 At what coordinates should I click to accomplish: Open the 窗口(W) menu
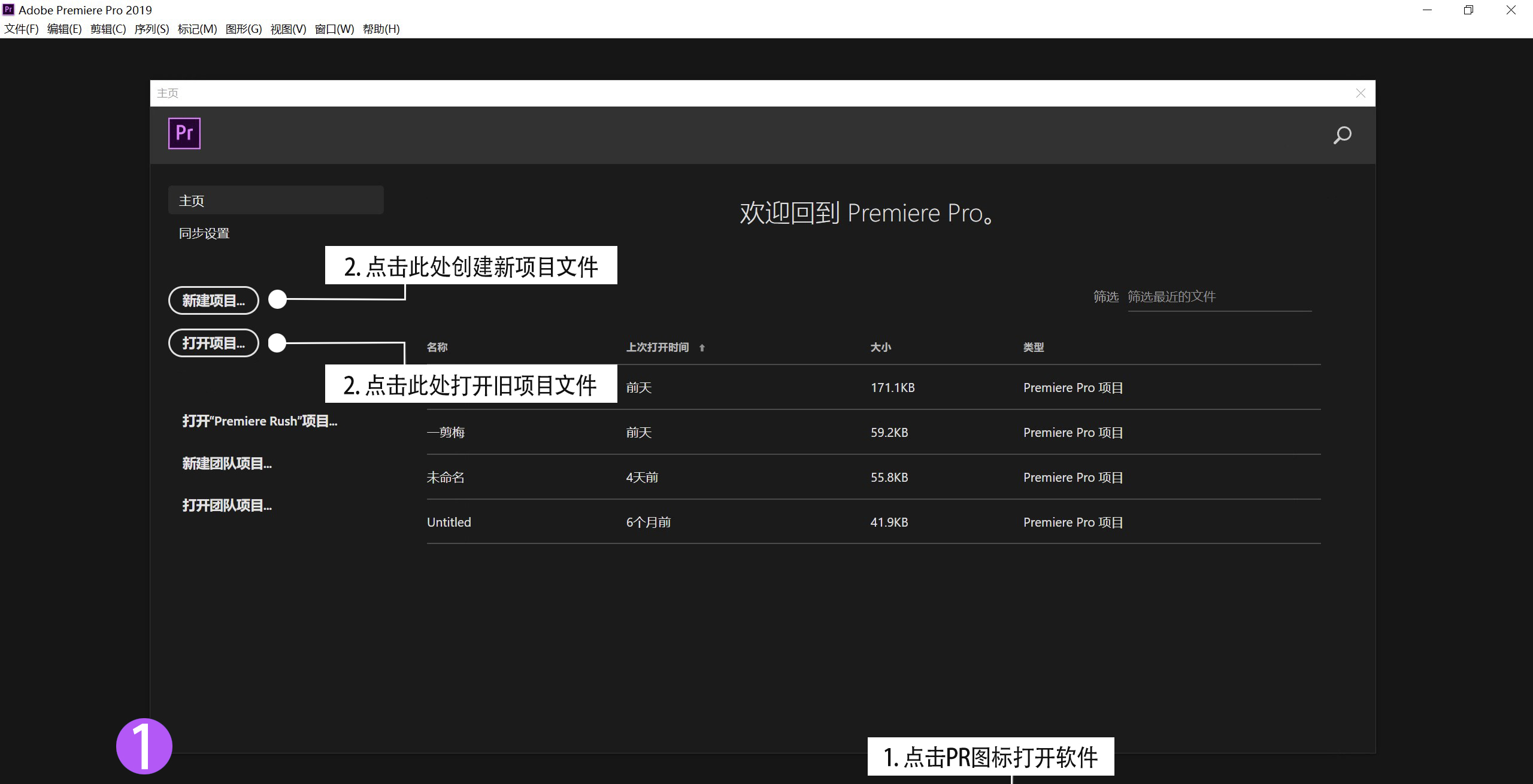click(x=334, y=29)
